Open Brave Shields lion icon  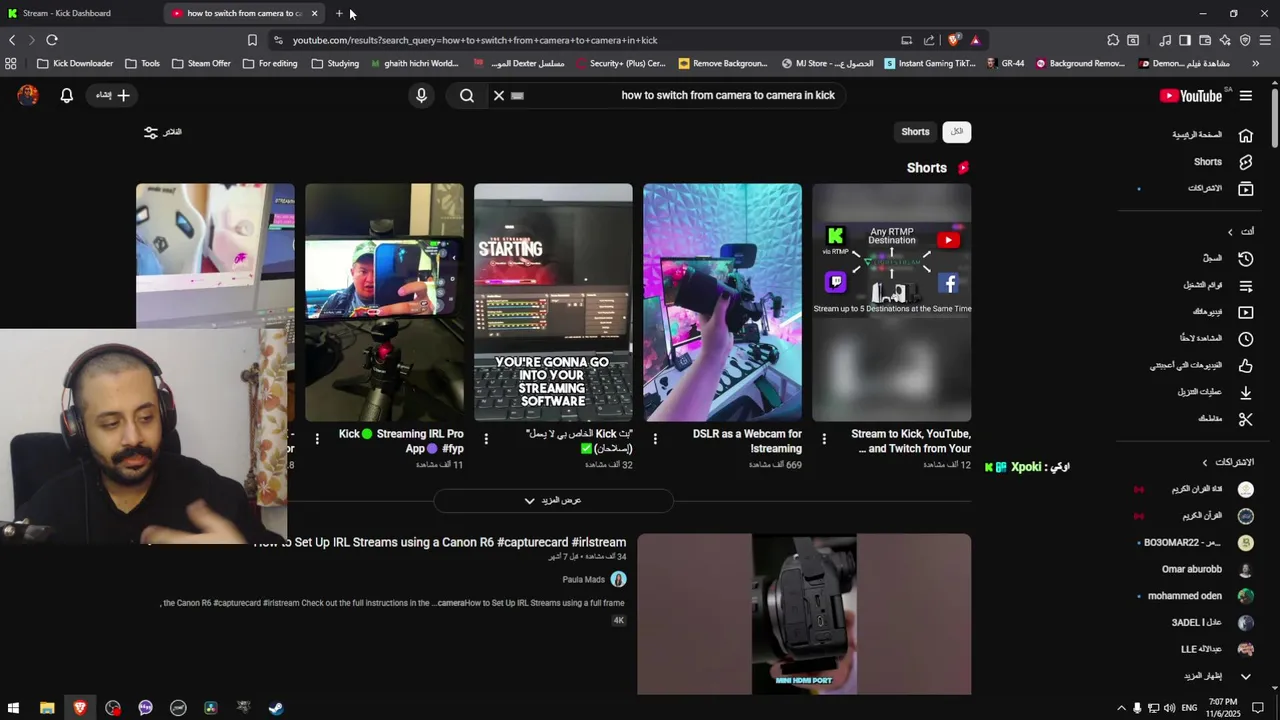[x=954, y=40]
